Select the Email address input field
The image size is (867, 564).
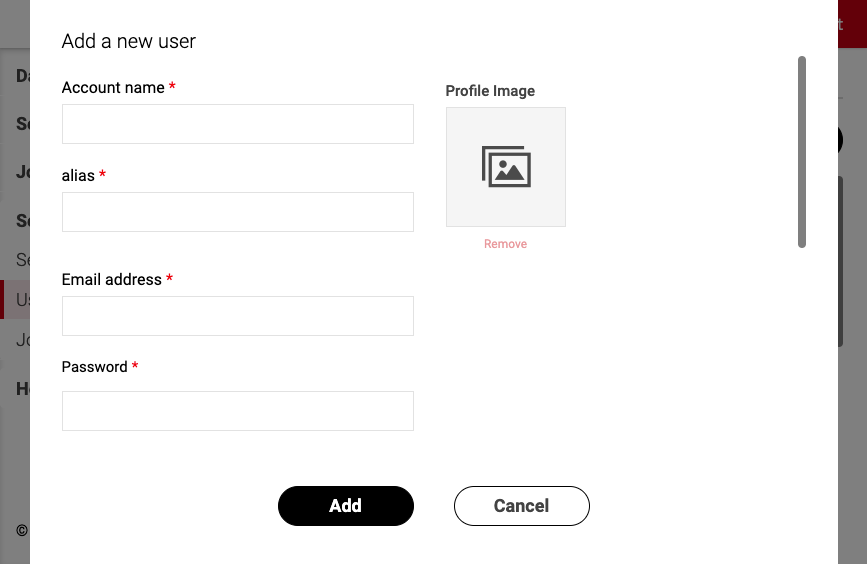238,316
